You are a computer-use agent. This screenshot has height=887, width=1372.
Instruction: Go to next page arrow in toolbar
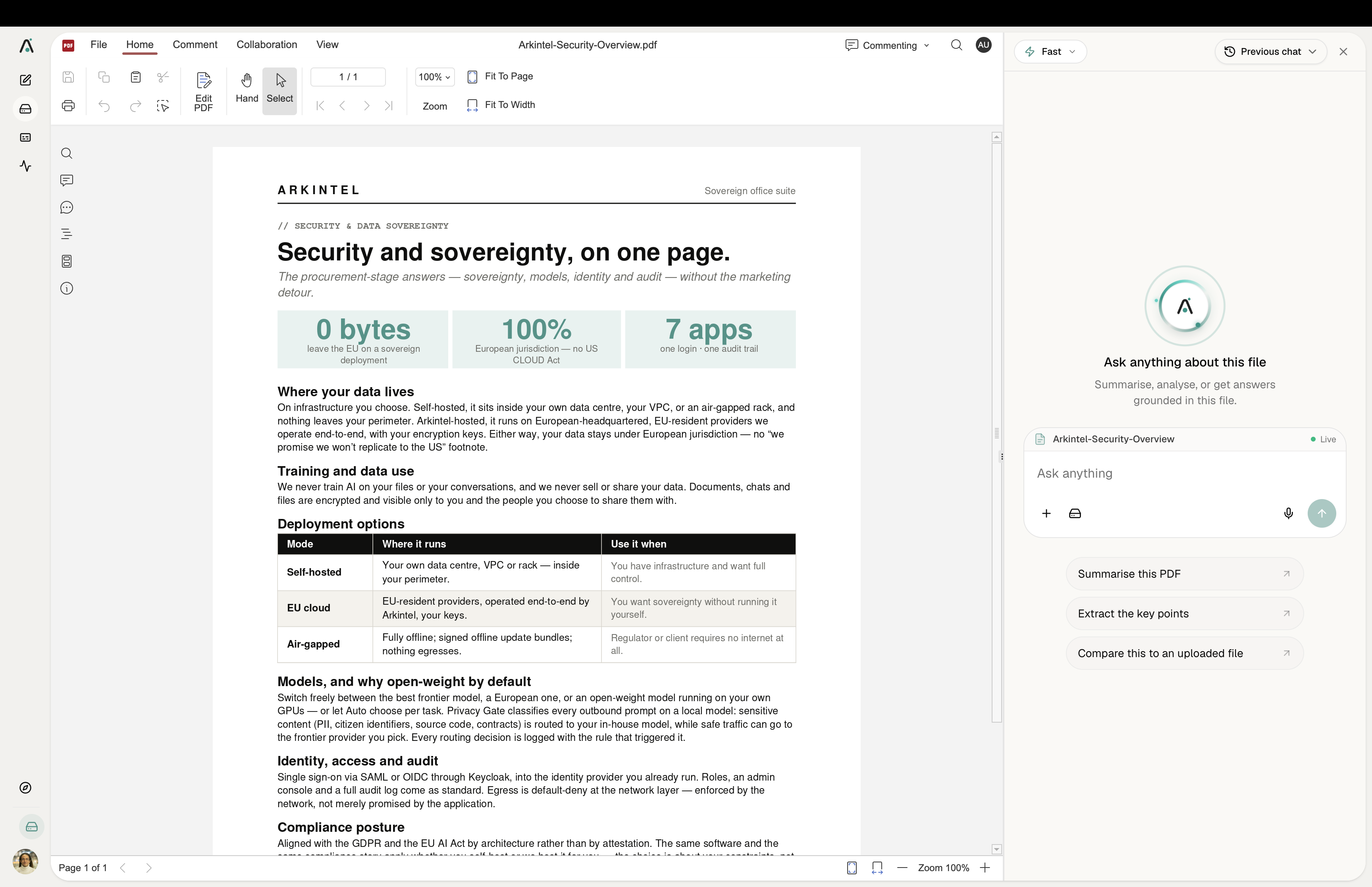coord(366,106)
